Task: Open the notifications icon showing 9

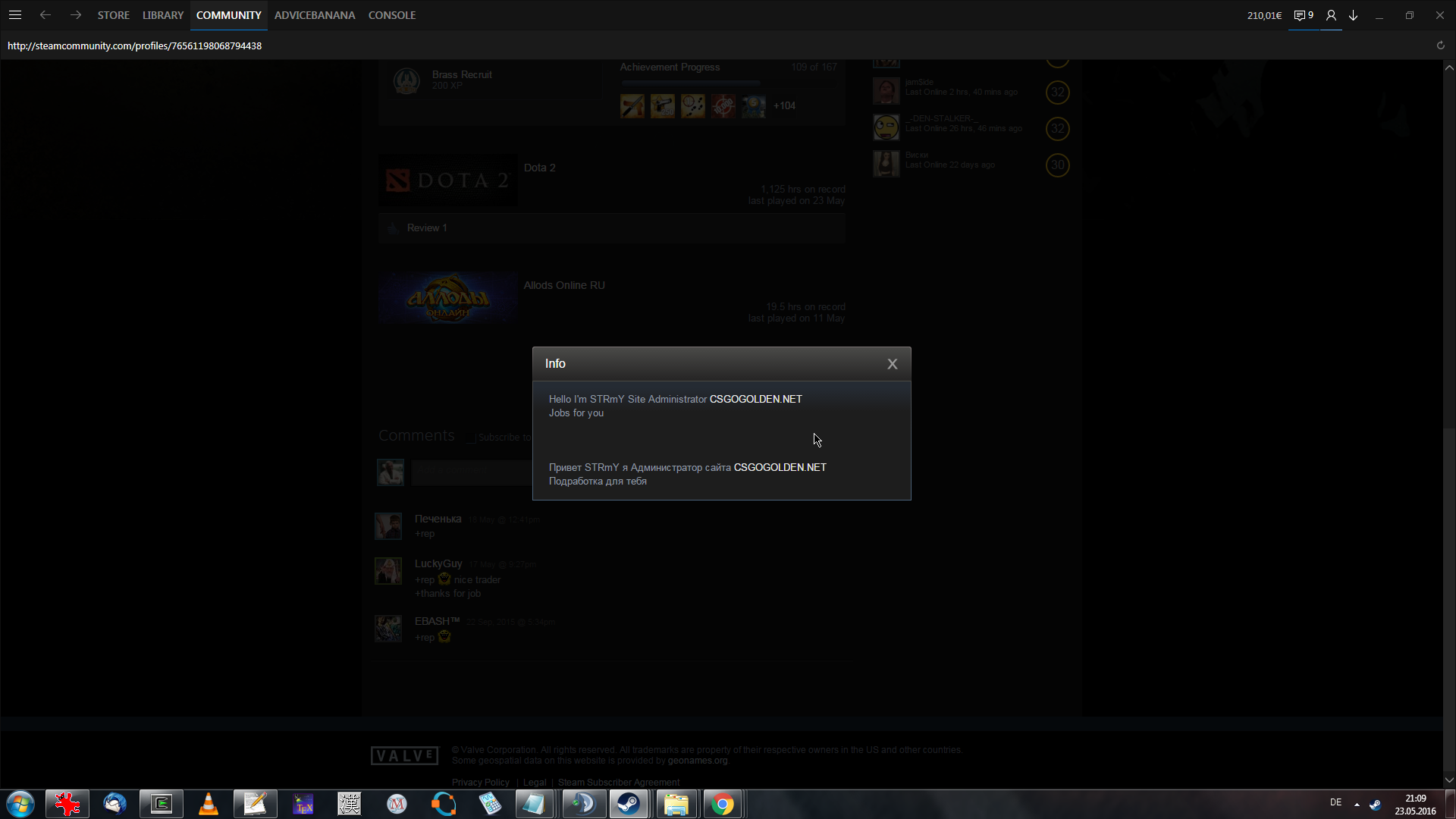Action: (x=1304, y=15)
